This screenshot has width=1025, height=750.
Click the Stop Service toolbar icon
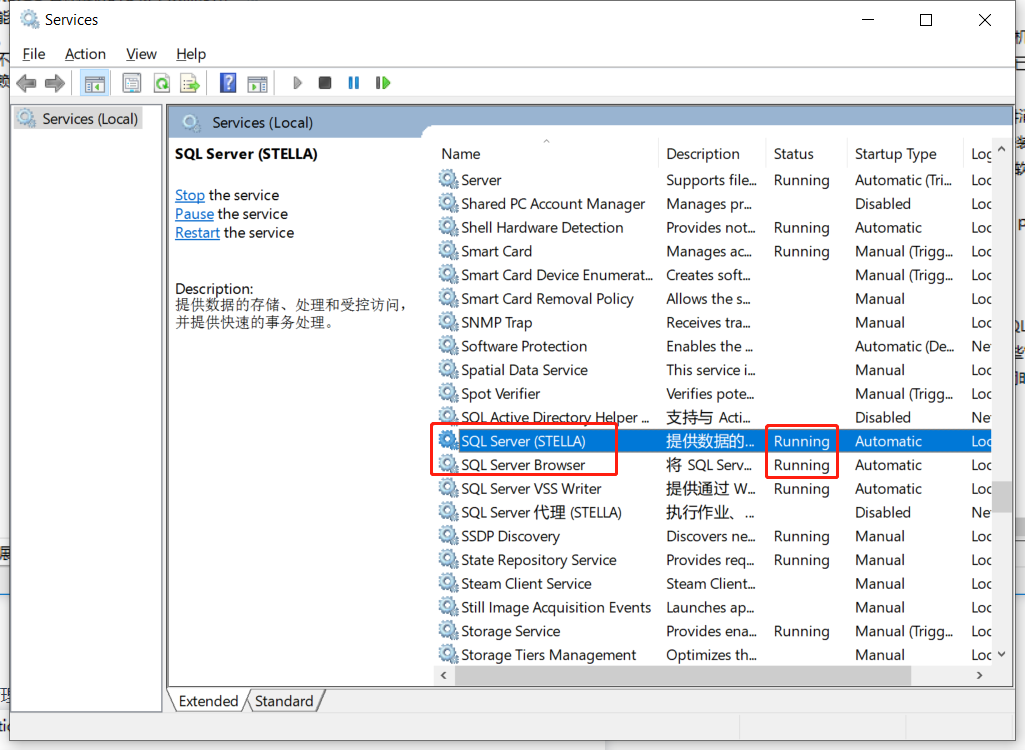pos(324,82)
